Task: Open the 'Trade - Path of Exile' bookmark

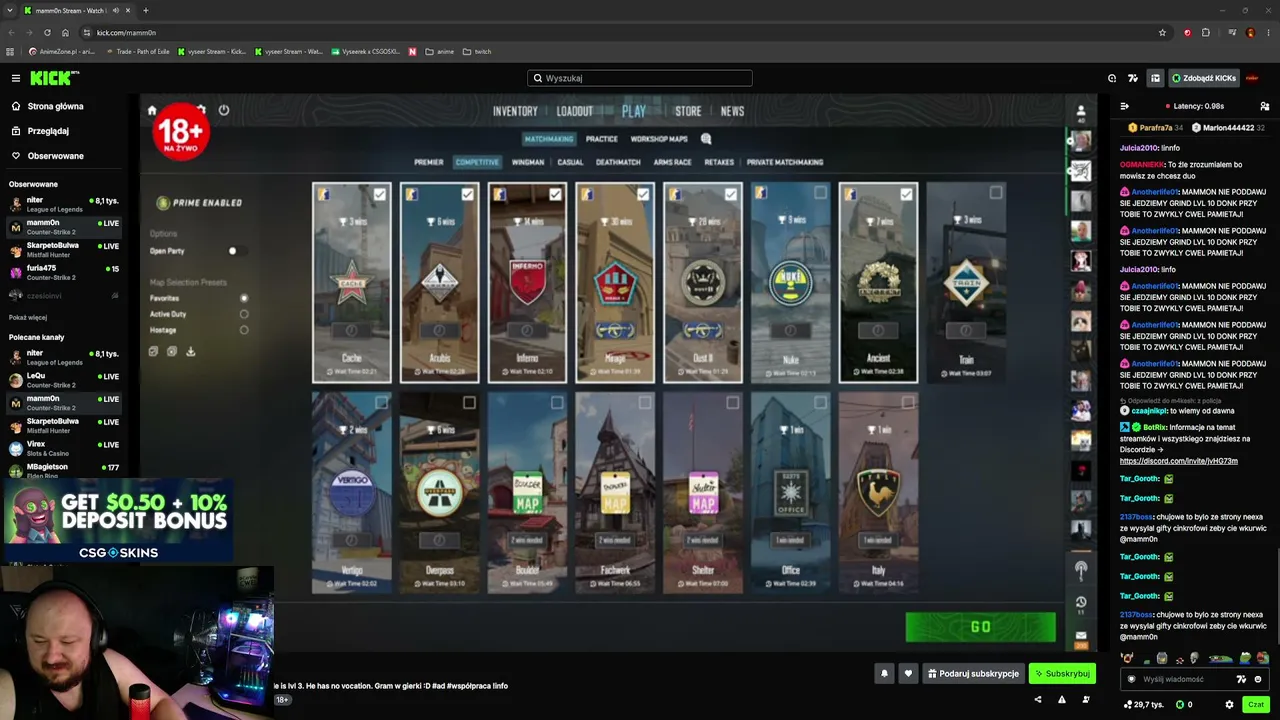Action: pos(136,52)
